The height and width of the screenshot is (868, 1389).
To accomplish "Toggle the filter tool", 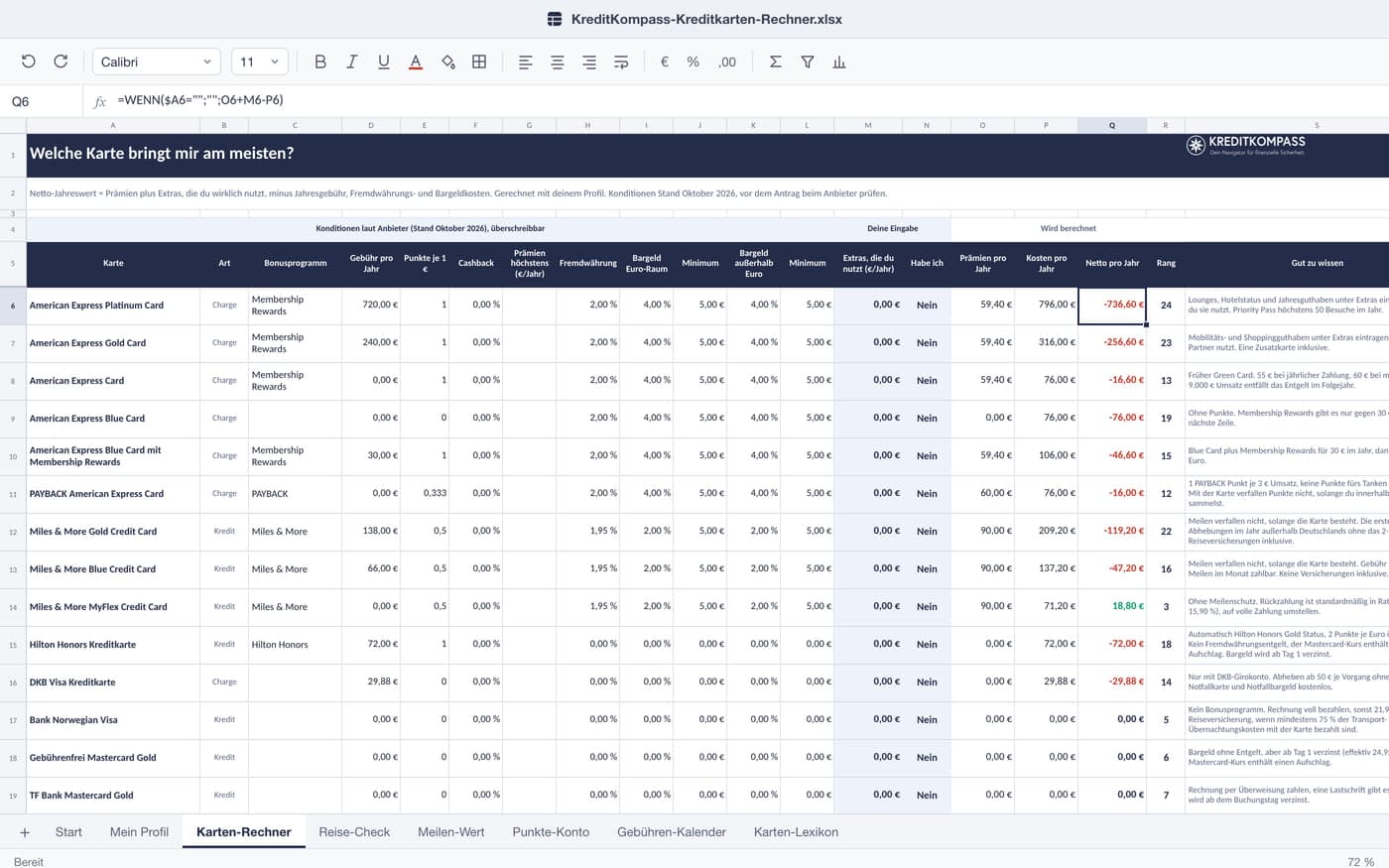I will (808, 62).
